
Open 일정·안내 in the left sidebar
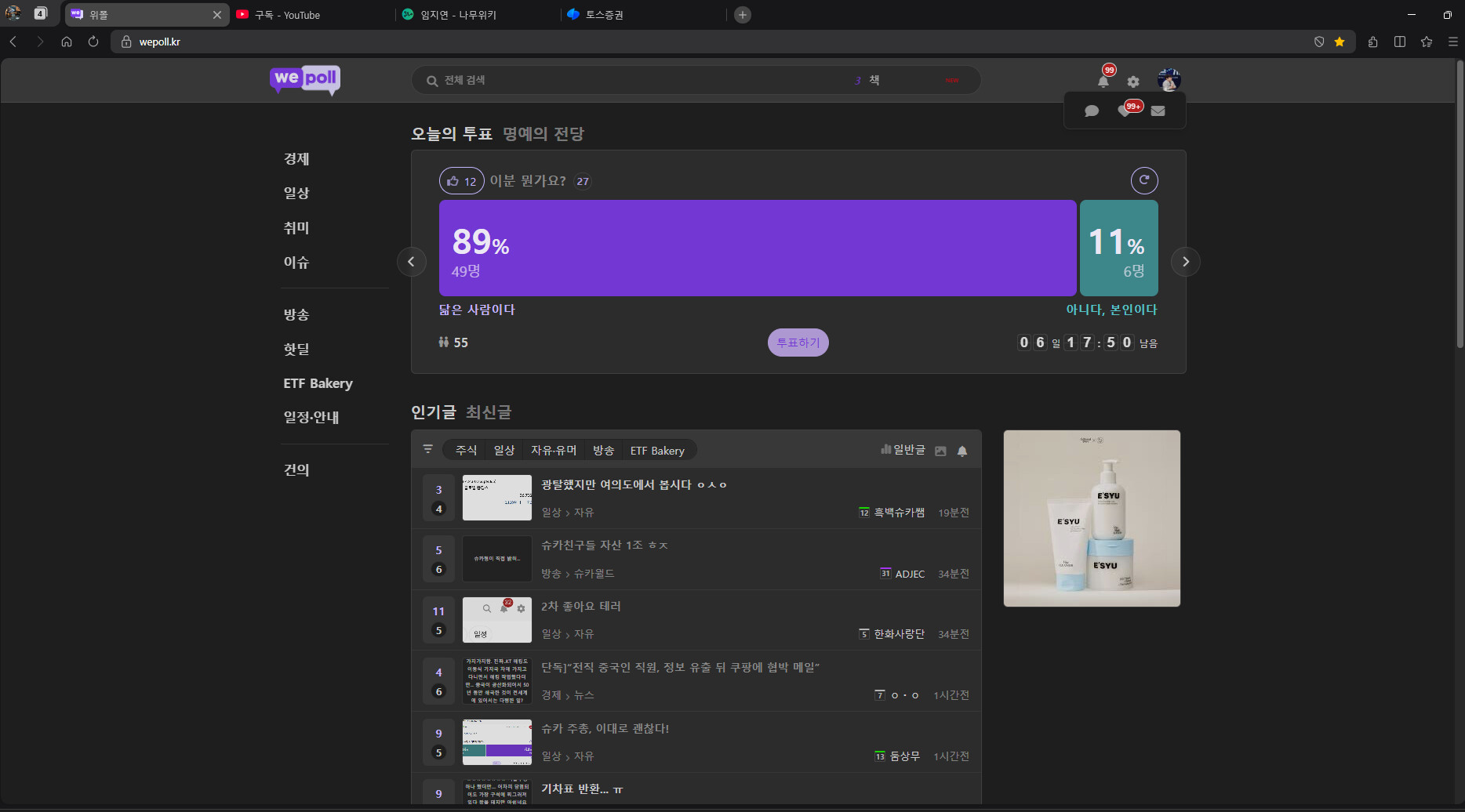point(311,417)
